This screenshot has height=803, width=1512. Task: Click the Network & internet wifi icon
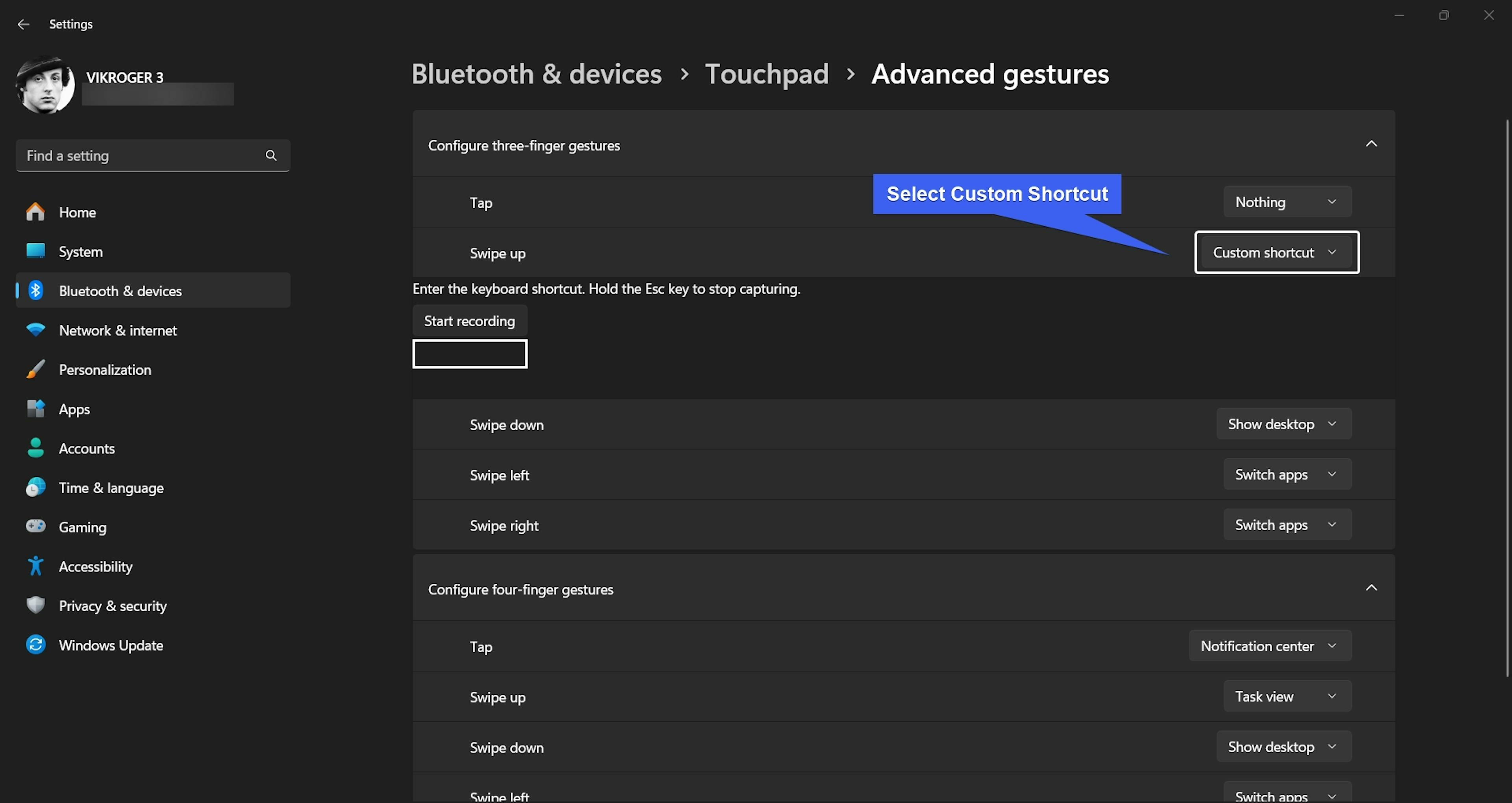click(35, 330)
